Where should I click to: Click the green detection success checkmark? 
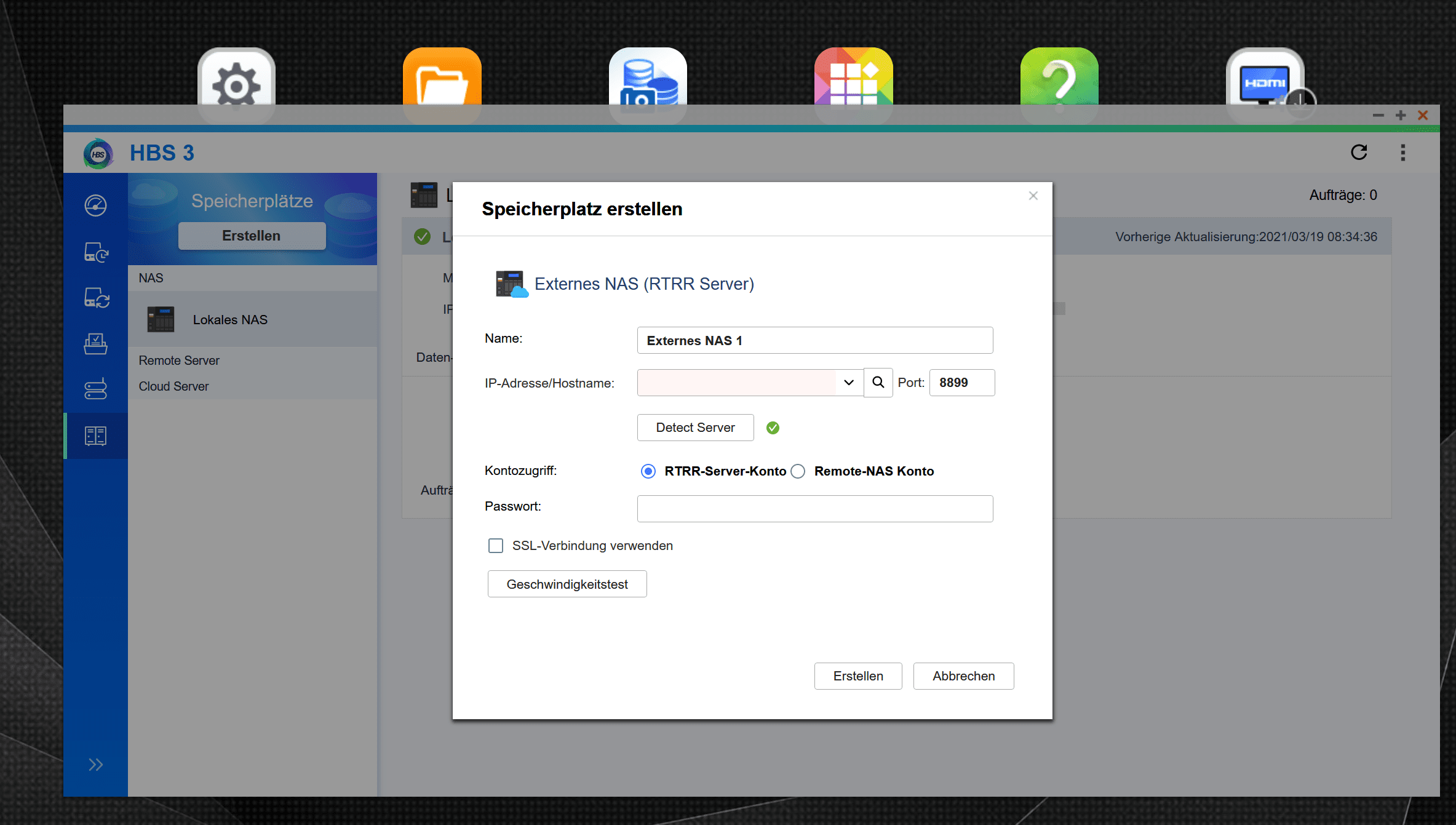(x=773, y=428)
